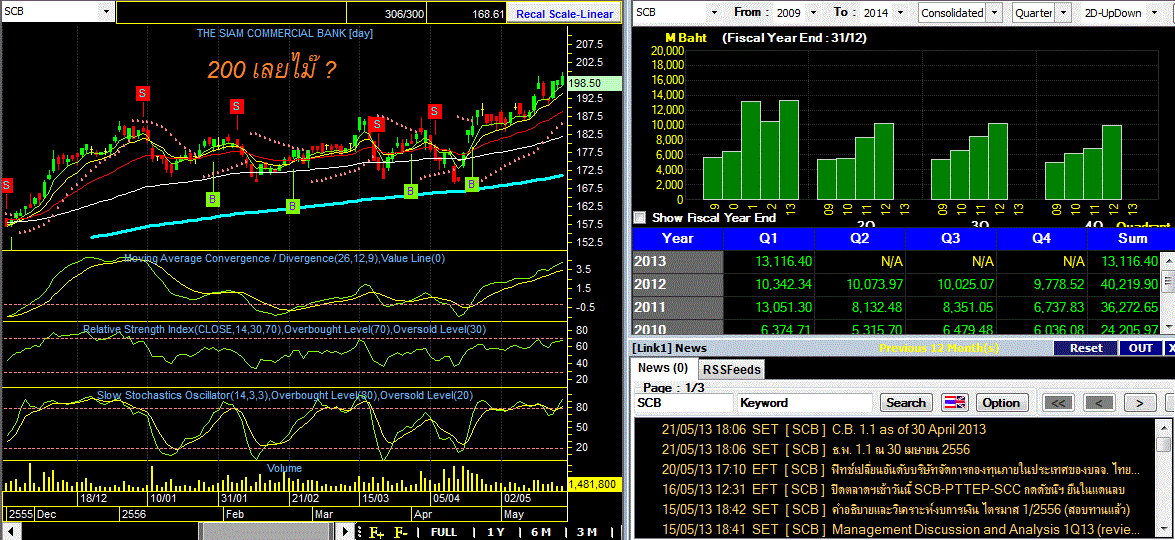Set chart range to 1 Y
Image resolution: width=1175 pixels, height=540 pixels.
point(495,532)
